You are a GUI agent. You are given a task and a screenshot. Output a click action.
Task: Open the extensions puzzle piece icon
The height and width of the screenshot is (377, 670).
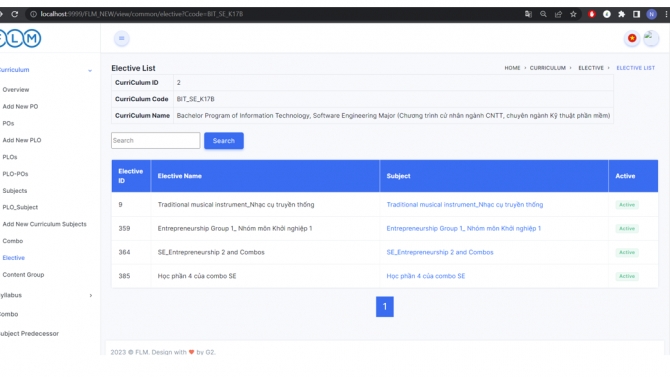[622, 14]
